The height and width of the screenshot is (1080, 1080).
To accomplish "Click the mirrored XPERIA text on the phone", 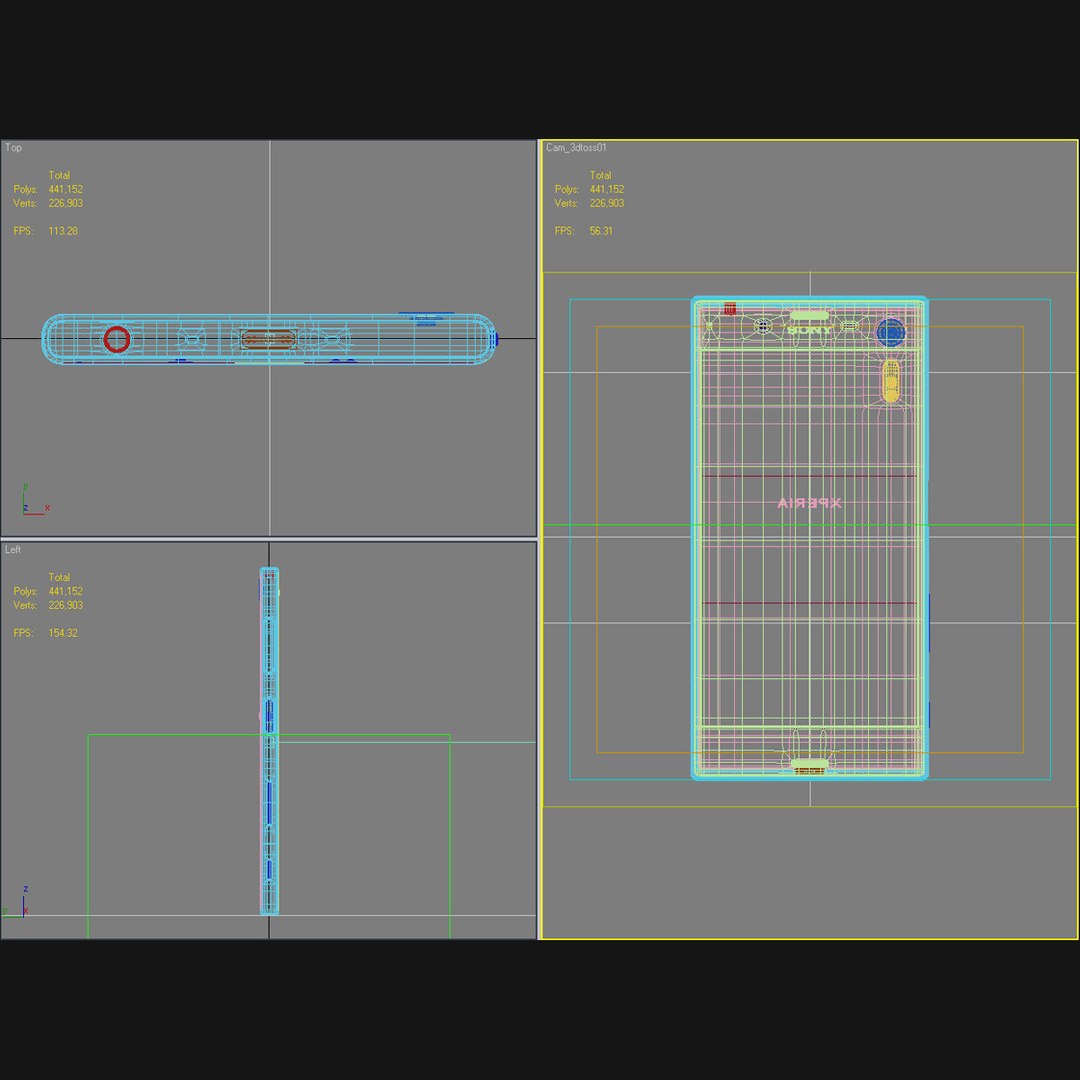I will point(809,503).
